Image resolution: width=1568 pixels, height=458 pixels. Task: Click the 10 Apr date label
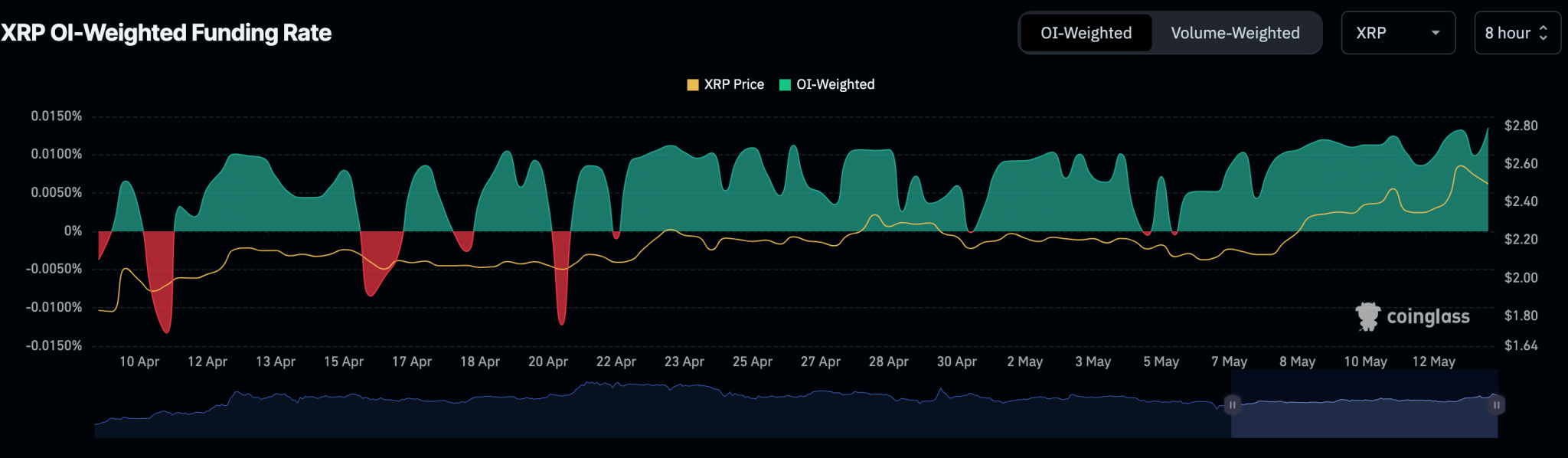click(139, 361)
